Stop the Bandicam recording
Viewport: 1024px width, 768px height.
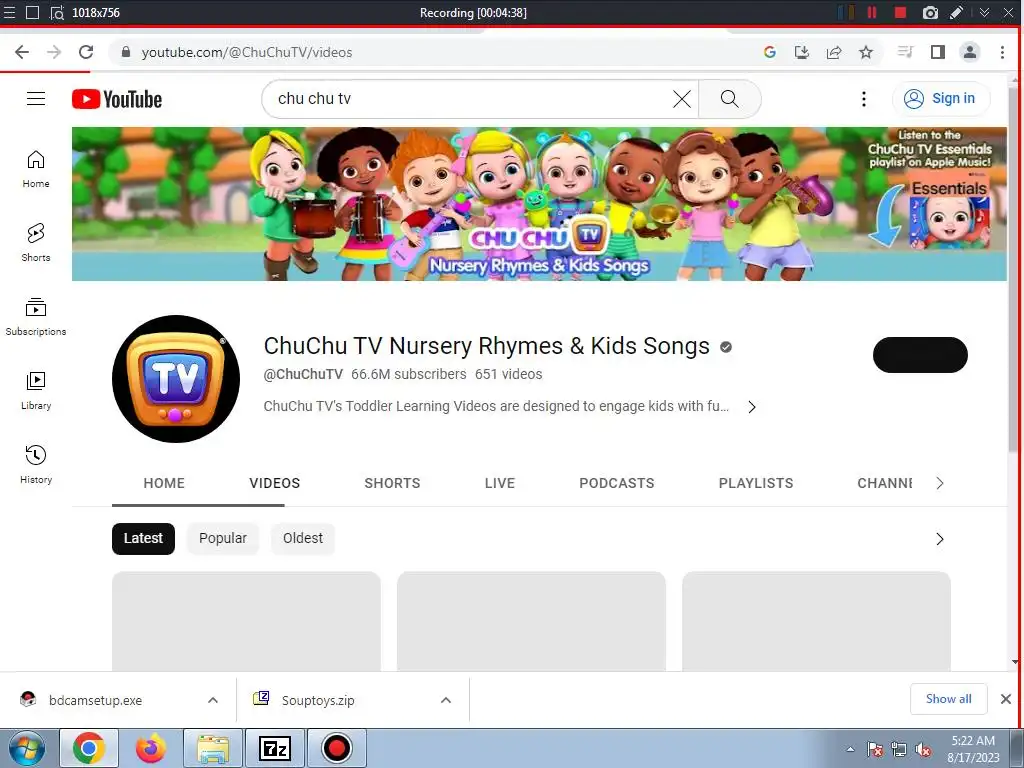pos(901,12)
